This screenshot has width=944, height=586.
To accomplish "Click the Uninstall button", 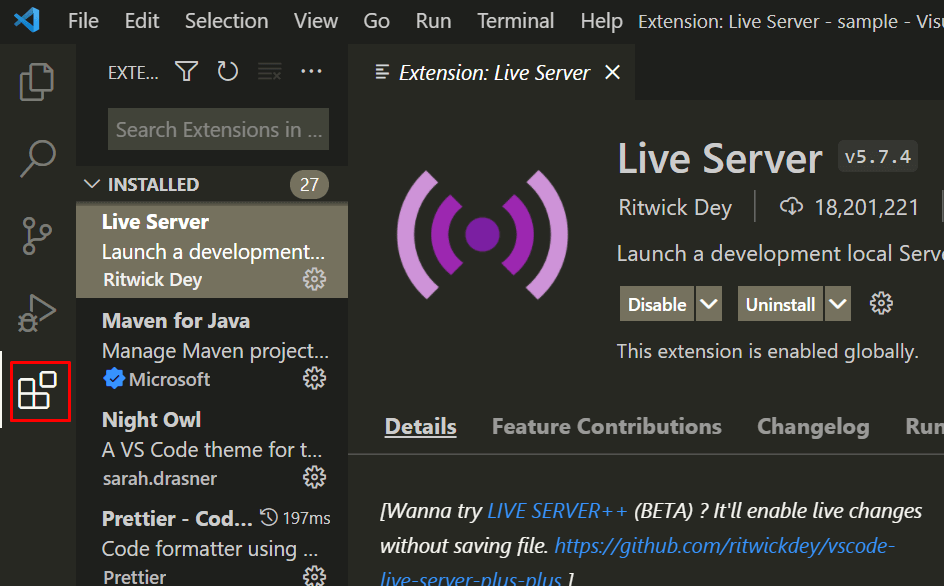I will click(780, 304).
